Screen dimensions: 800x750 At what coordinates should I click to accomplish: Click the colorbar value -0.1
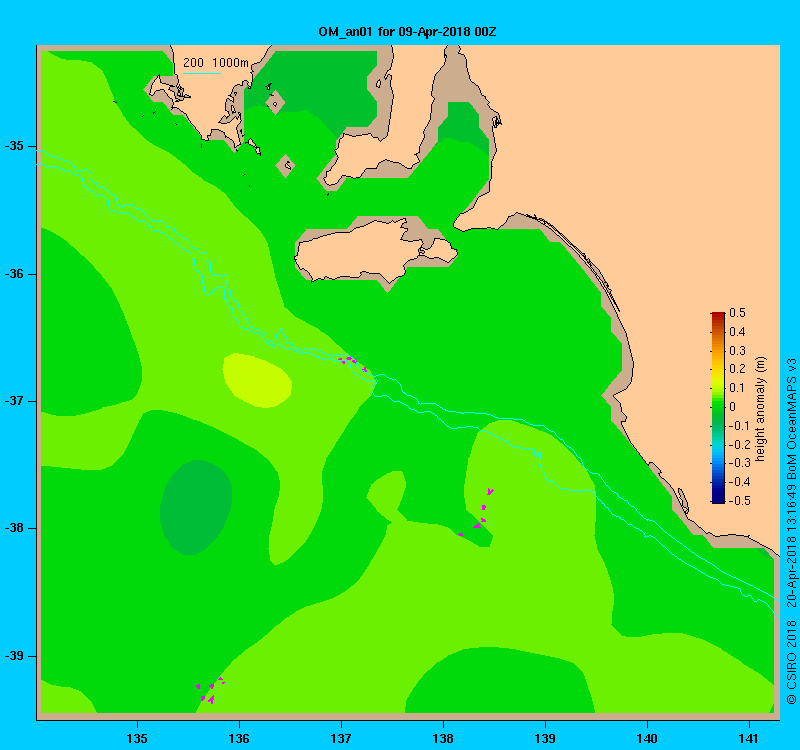tap(740, 426)
